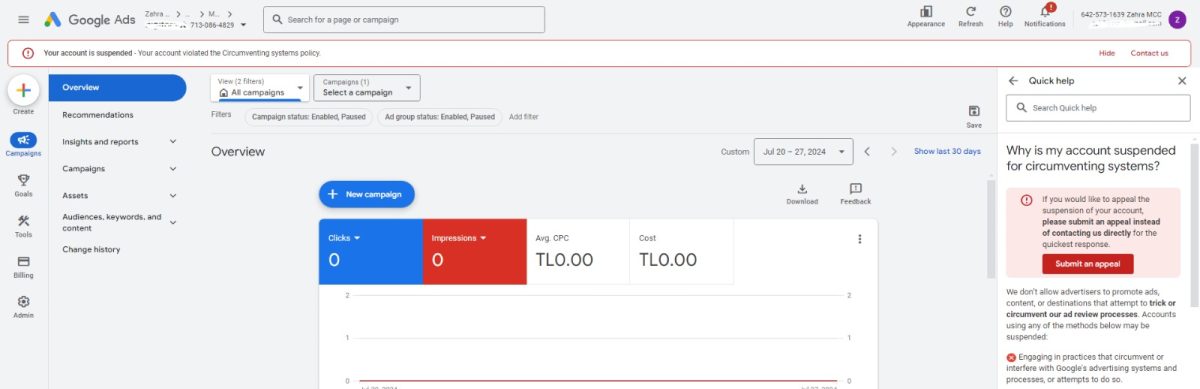The image size is (1200, 389).
Task: Click Submit an appeal button
Action: 1088,264
